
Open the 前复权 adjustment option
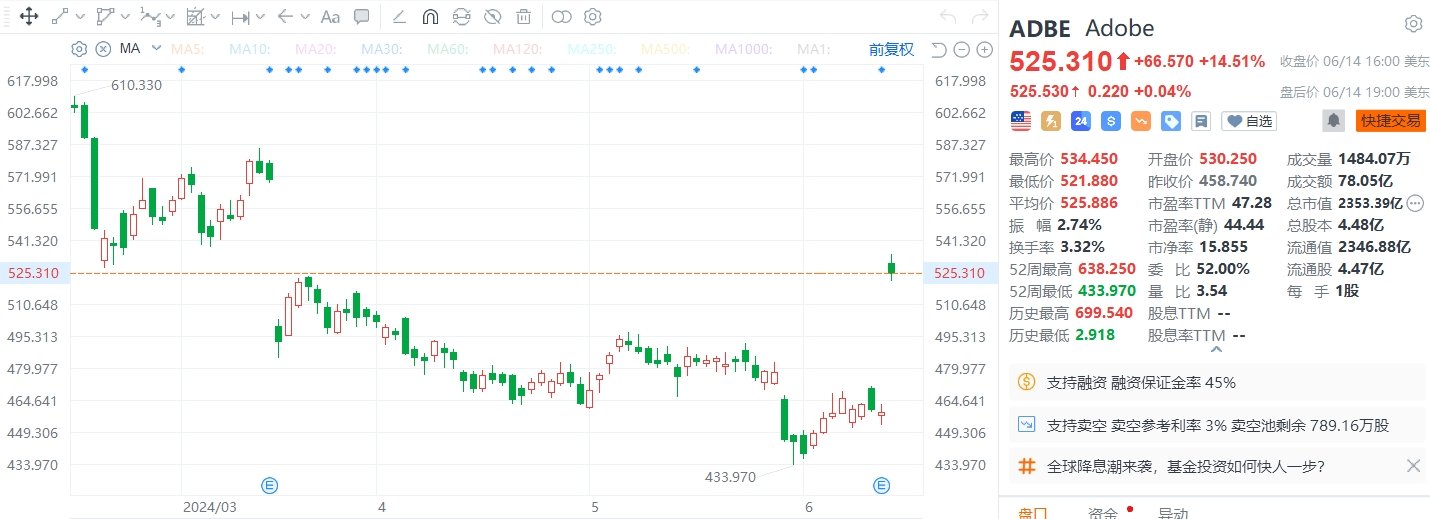point(890,49)
